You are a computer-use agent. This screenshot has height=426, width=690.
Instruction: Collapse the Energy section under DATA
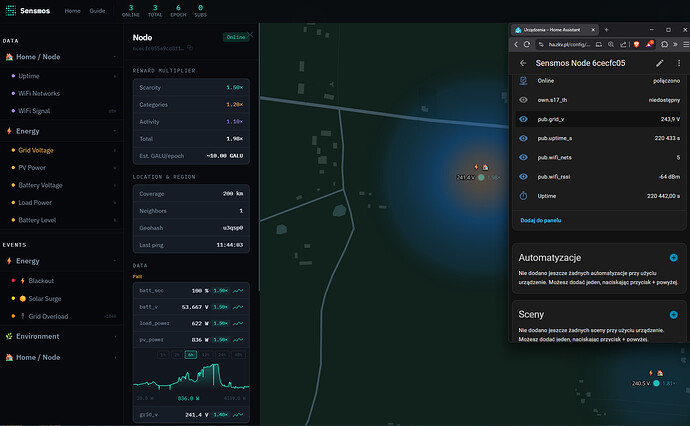62,131
